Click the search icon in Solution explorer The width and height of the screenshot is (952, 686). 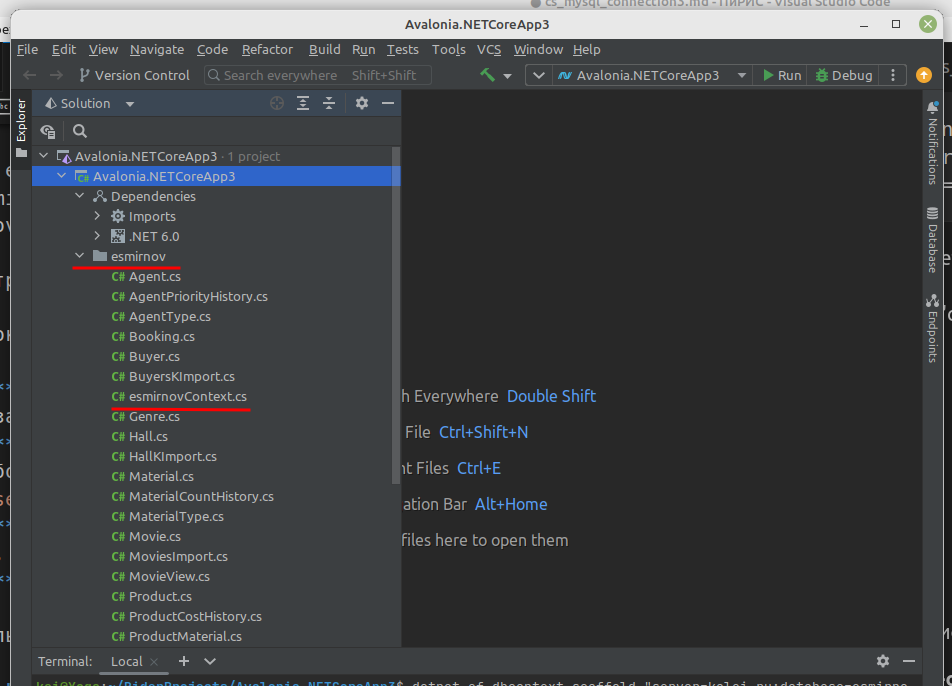click(80, 131)
